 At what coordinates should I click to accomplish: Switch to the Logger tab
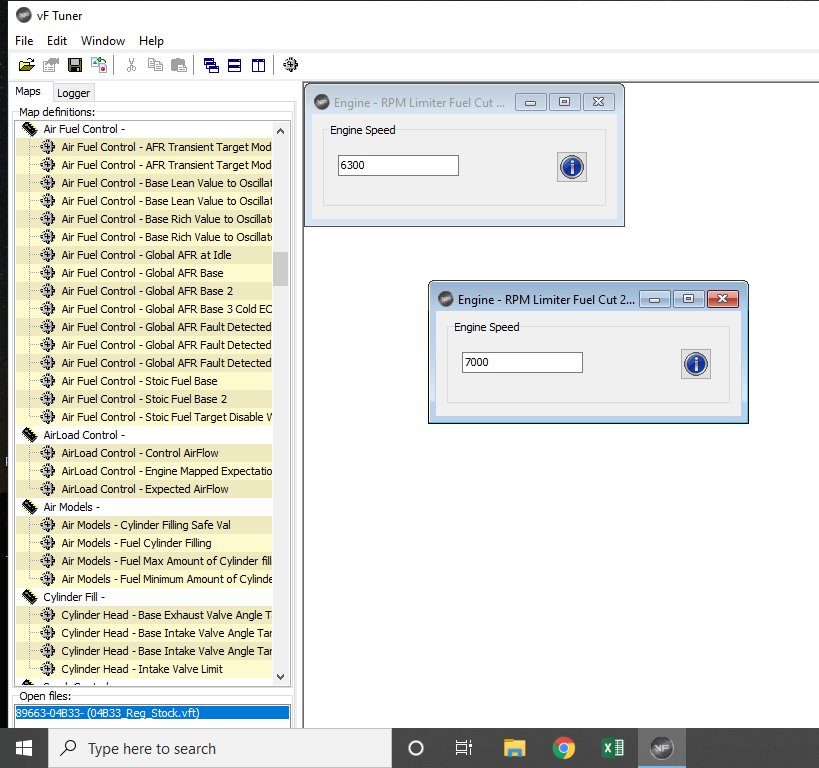pyautogui.click(x=73, y=93)
